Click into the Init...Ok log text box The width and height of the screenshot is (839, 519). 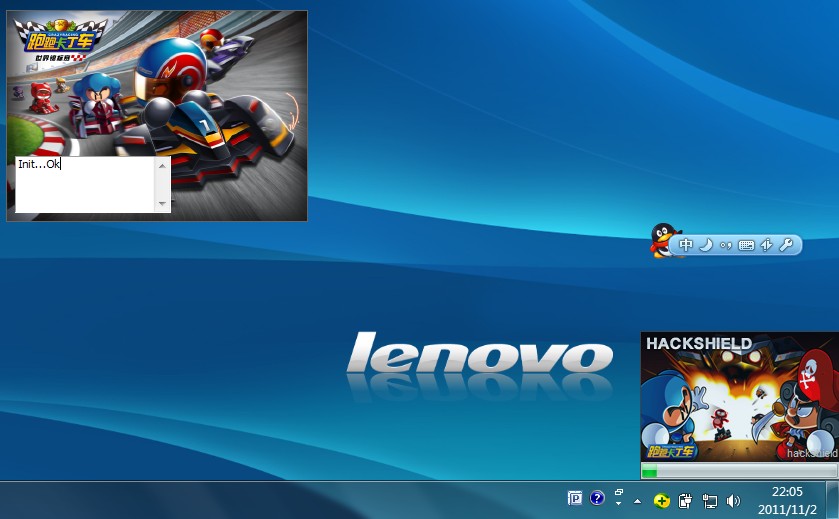click(85, 185)
